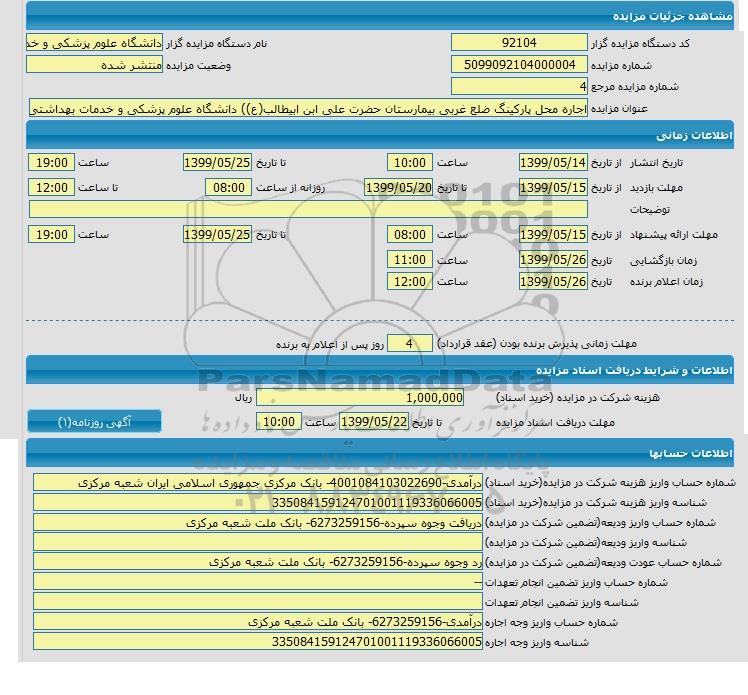Click the label زمان اعلام برنده
This screenshot has height=695, width=748.
pos(666,282)
